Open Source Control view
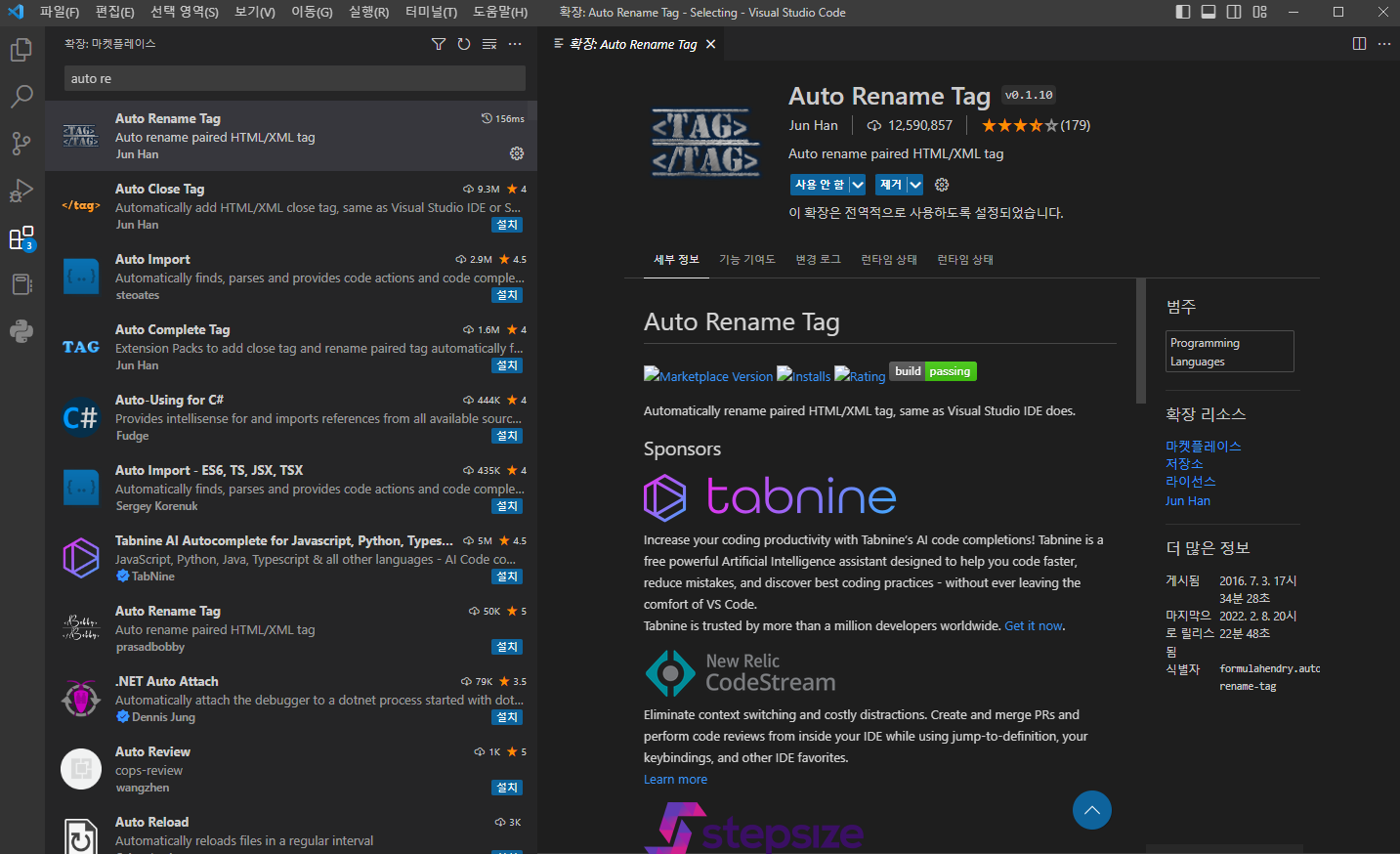The height and width of the screenshot is (854, 1400). (x=21, y=144)
